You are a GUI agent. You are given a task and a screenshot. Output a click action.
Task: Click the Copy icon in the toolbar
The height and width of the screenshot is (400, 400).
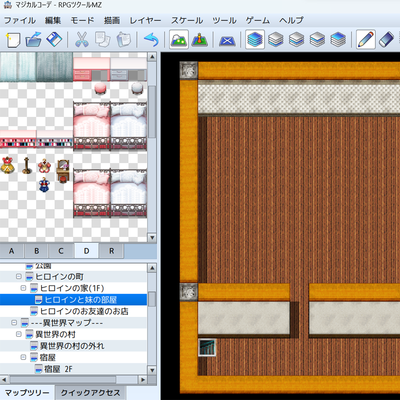(x=102, y=40)
